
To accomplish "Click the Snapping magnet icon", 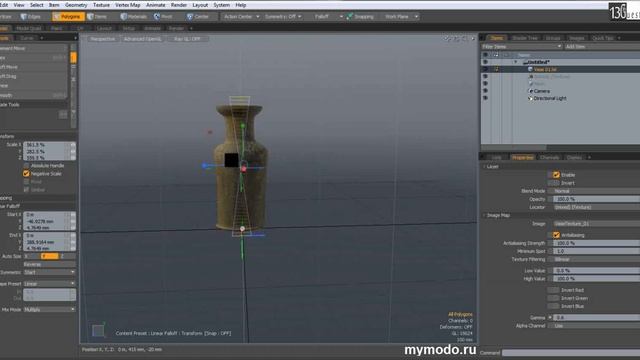I will (x=350, y=17).
